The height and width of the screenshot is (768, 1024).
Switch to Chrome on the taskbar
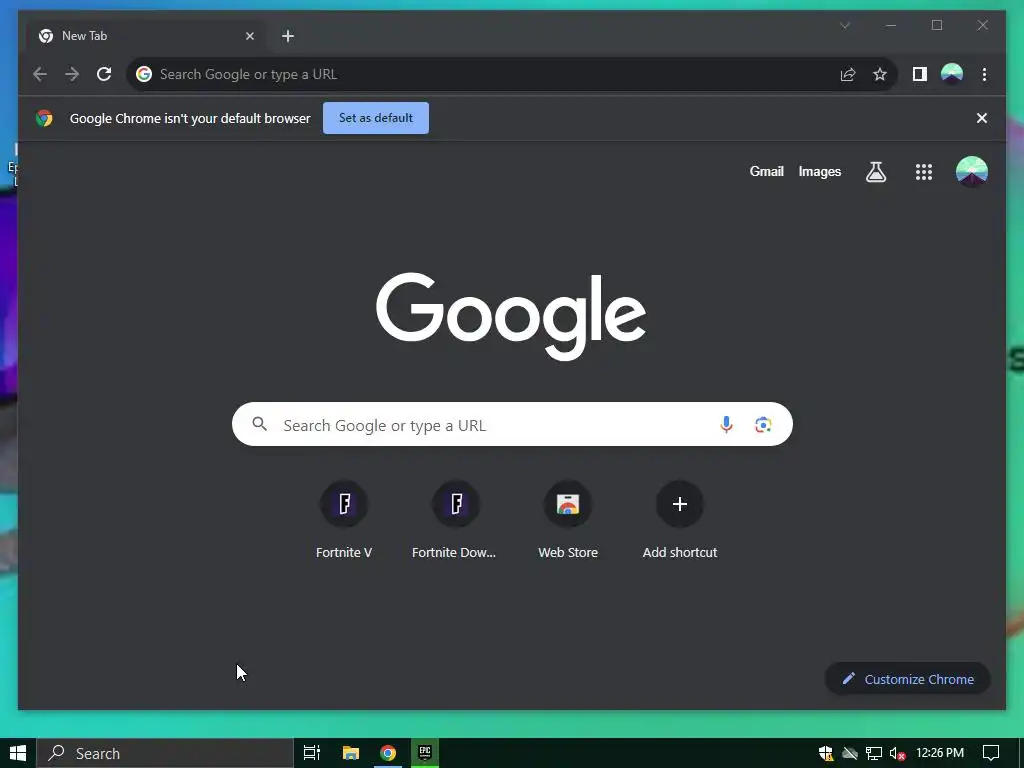pyautogui.click(x=388, y=753)
